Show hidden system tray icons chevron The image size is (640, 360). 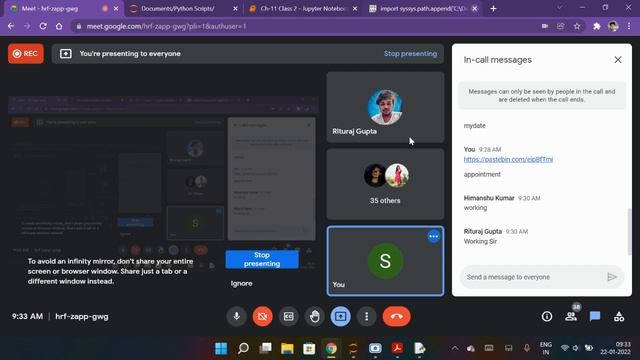[454, 348]
